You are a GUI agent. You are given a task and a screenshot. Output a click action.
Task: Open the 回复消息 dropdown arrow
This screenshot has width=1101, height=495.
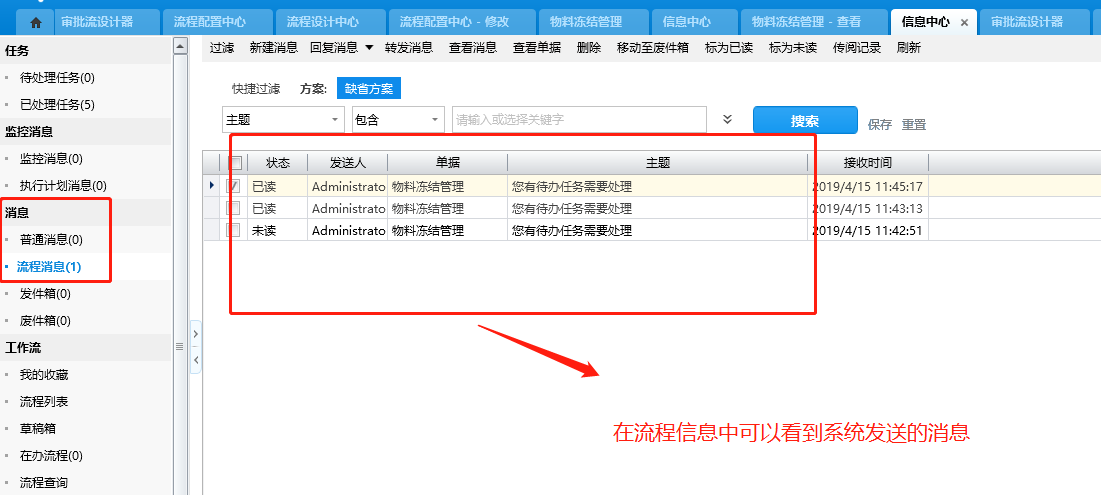tap(369, 48)
